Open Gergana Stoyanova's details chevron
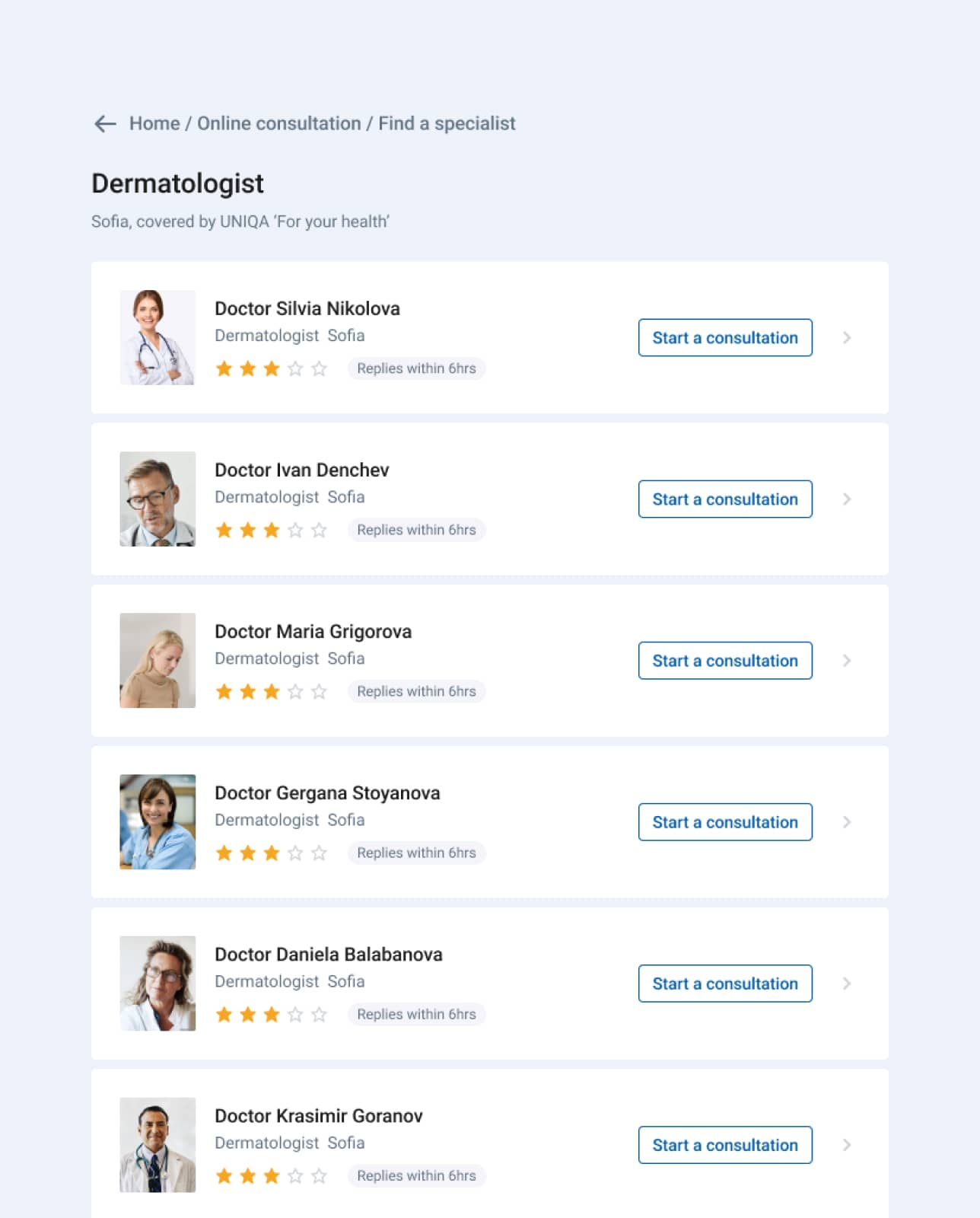 click(x=847, y=822)
